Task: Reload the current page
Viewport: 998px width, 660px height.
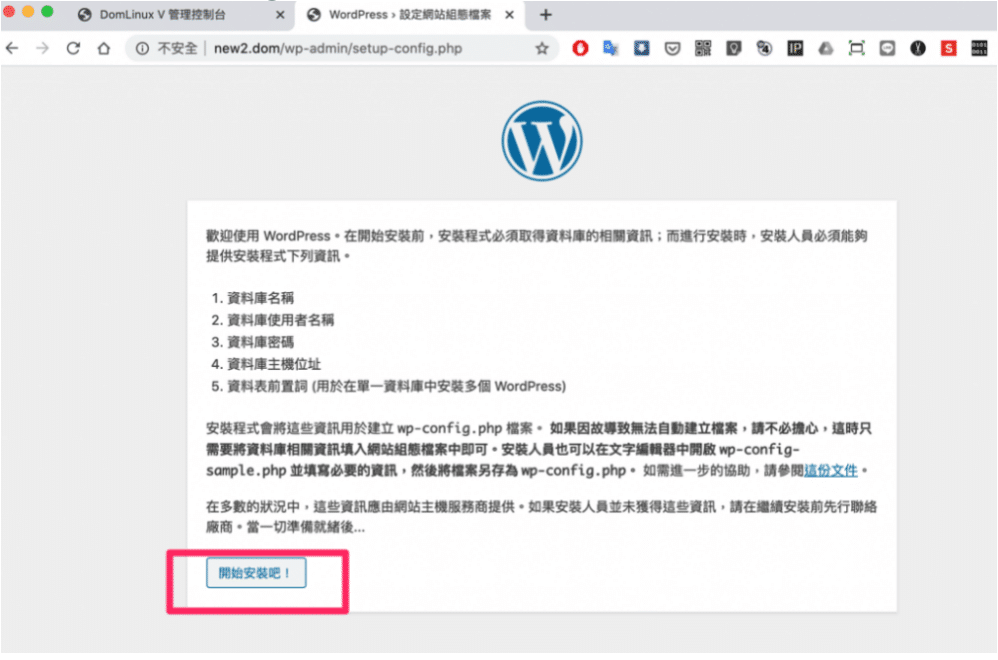Action: 73,48
